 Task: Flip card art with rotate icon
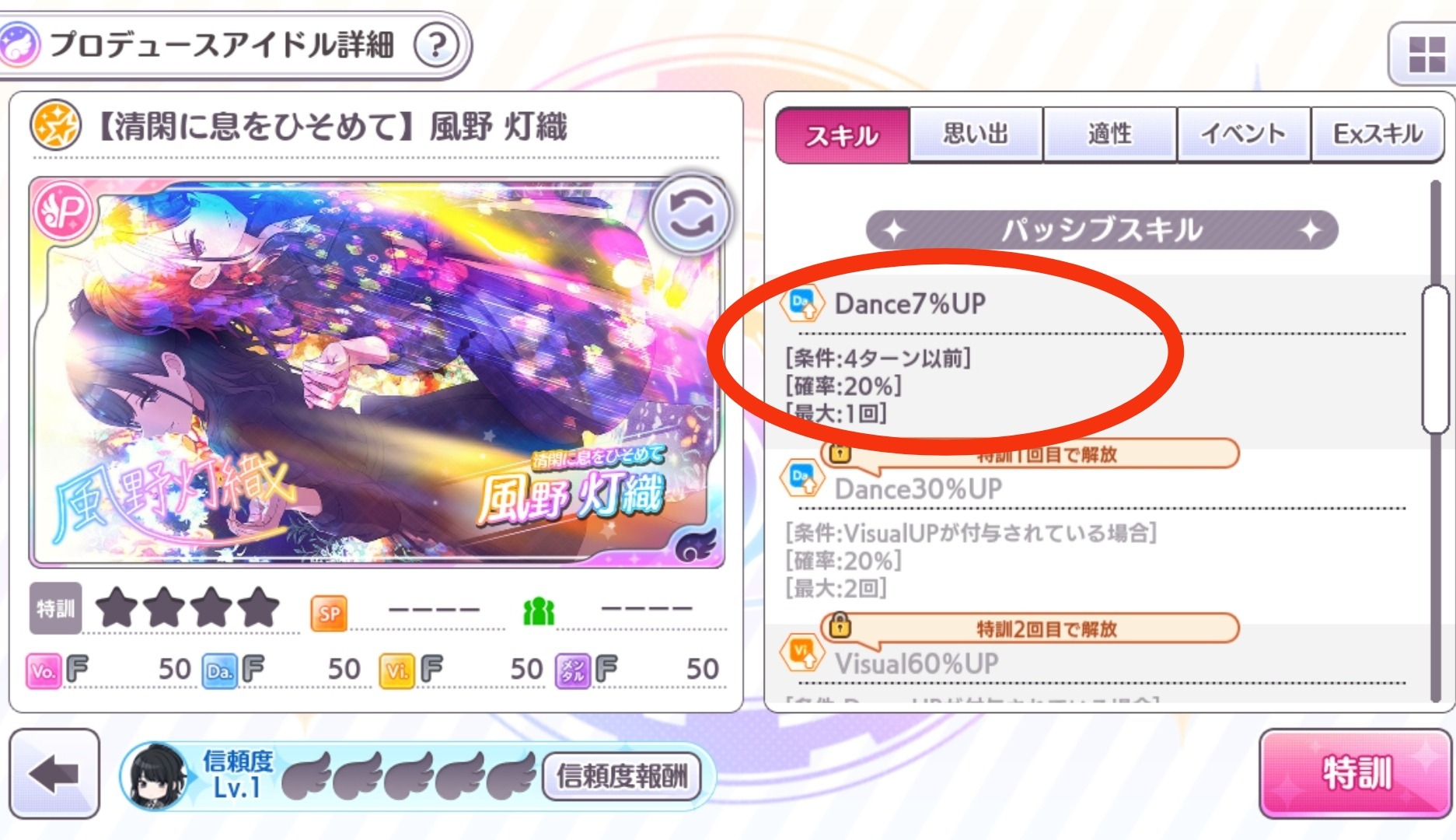691,214
